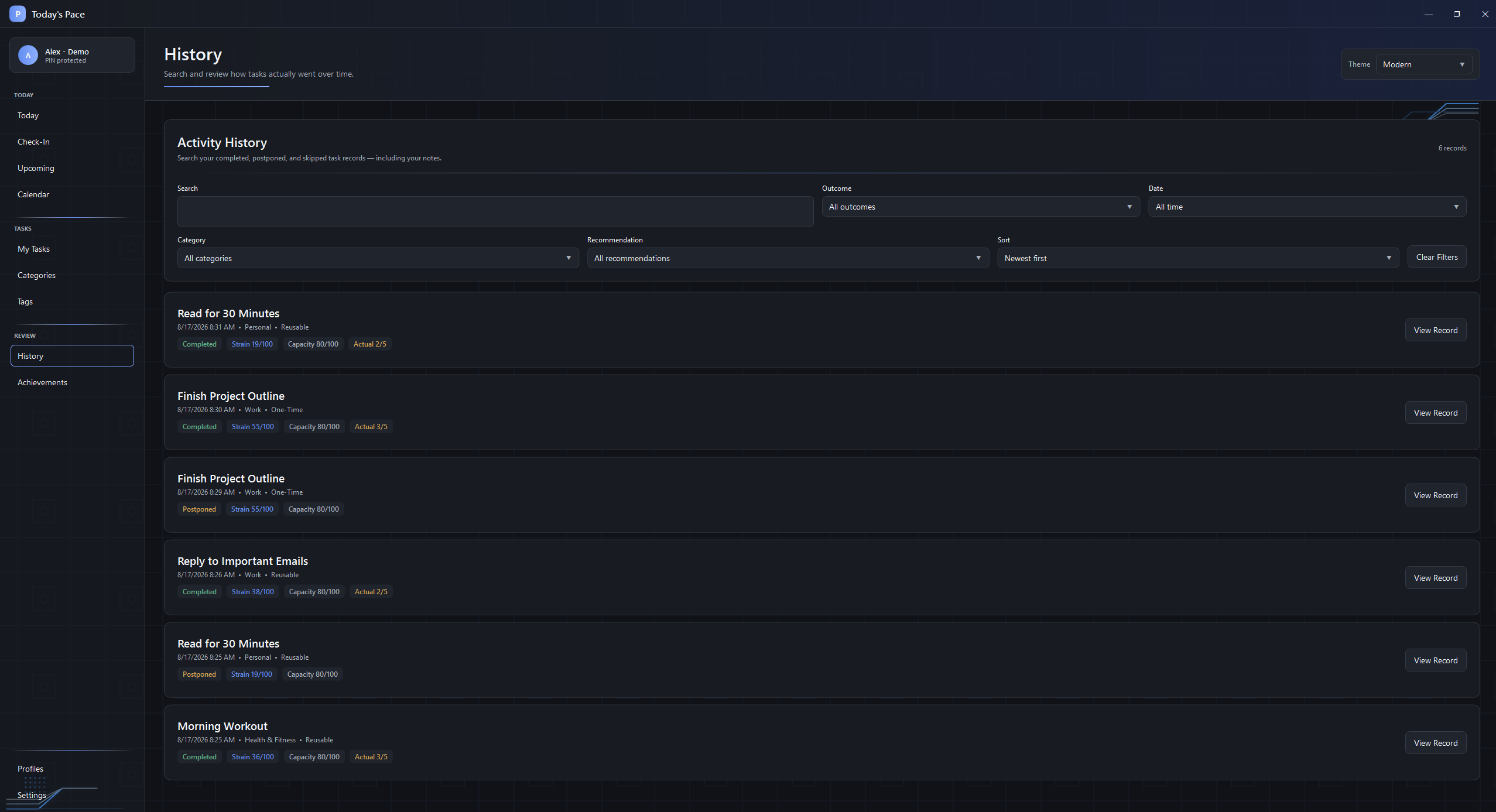Expand the Category dropdown All categories

(378, 258)
